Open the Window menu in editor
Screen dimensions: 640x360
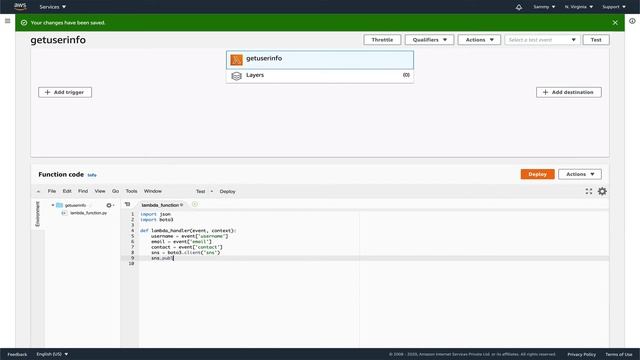tap(153, 191)
